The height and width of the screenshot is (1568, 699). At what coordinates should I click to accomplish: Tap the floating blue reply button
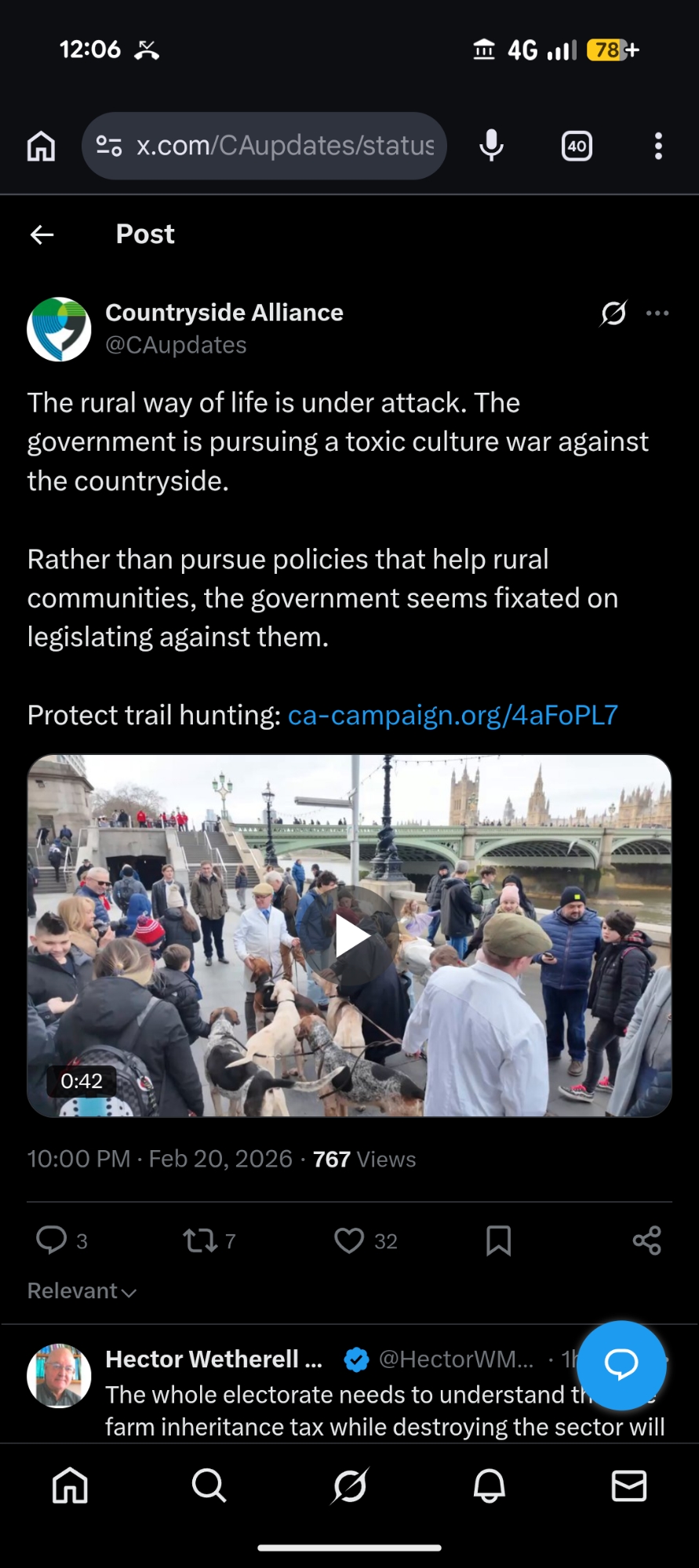coord(621,1365)
